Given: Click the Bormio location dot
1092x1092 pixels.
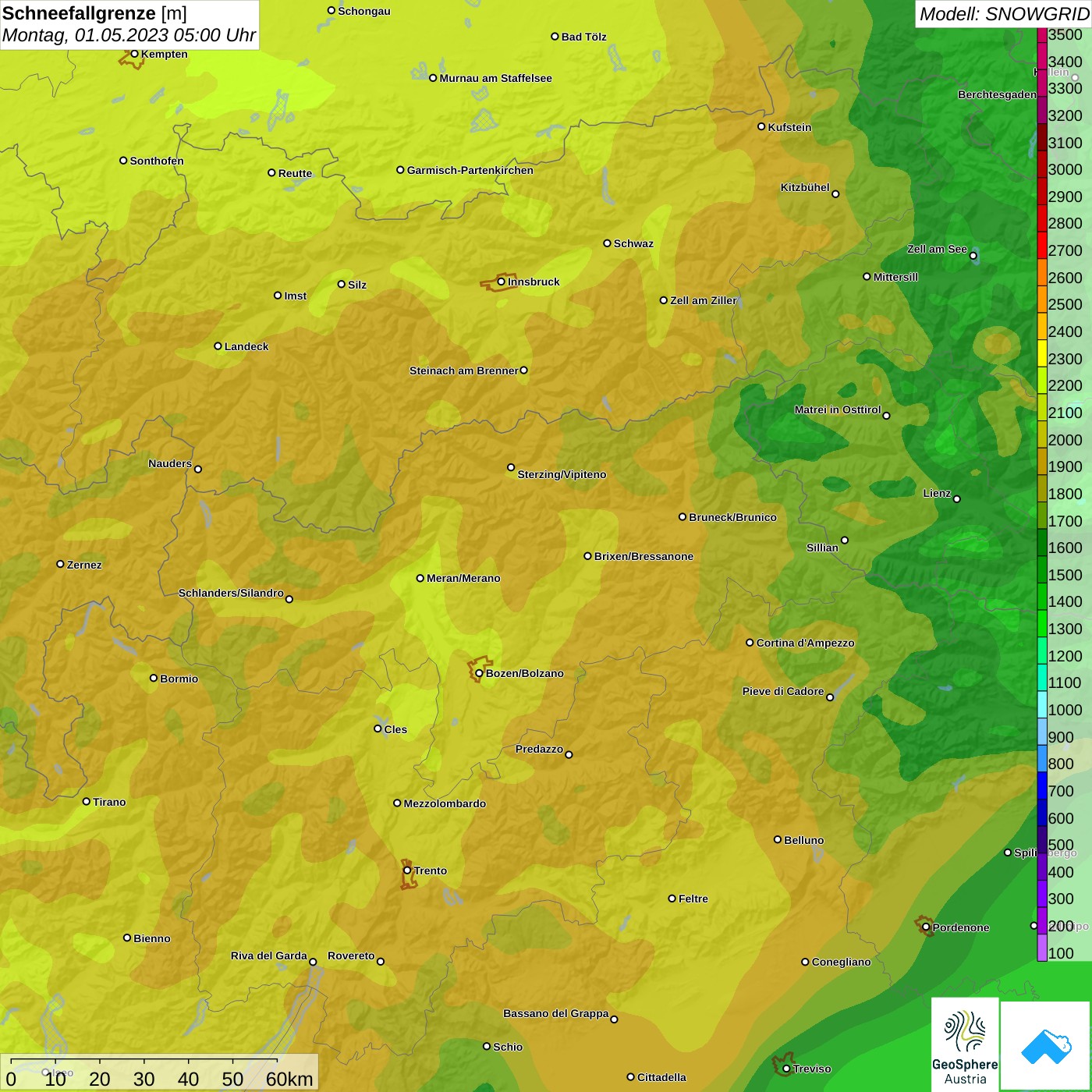Looking at the screenshot, I should [154, 678].
